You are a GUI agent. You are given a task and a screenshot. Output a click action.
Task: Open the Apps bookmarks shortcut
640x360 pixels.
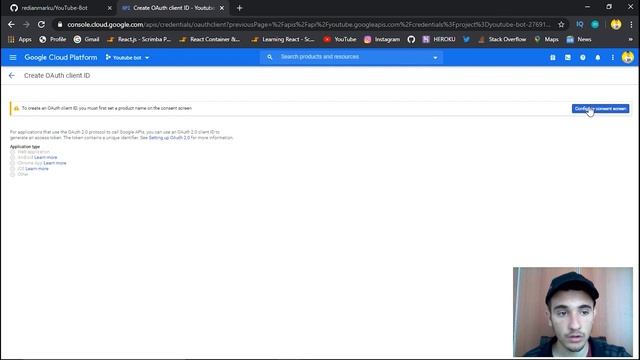click(20, 40)
